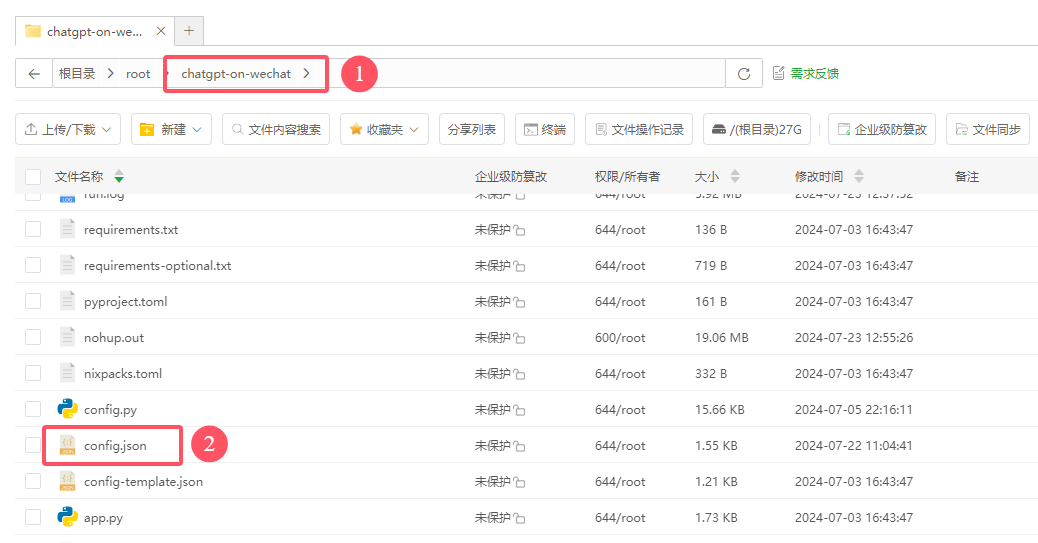Click the config.json file icon
The width and height of the screenshot is (1038, 543).
(x=68, y=445)
